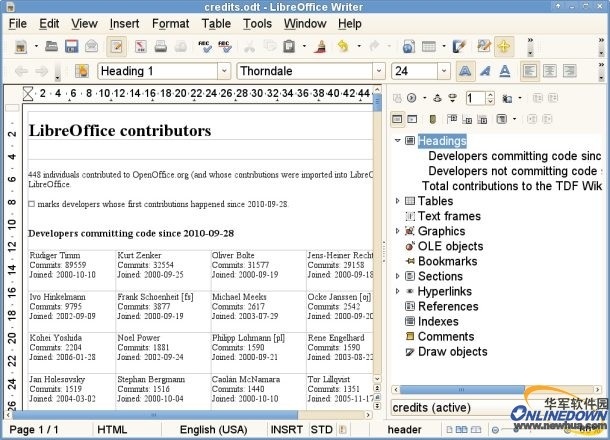Open the Tools menu
Screen dimensions: 610x440
point(258,24)
